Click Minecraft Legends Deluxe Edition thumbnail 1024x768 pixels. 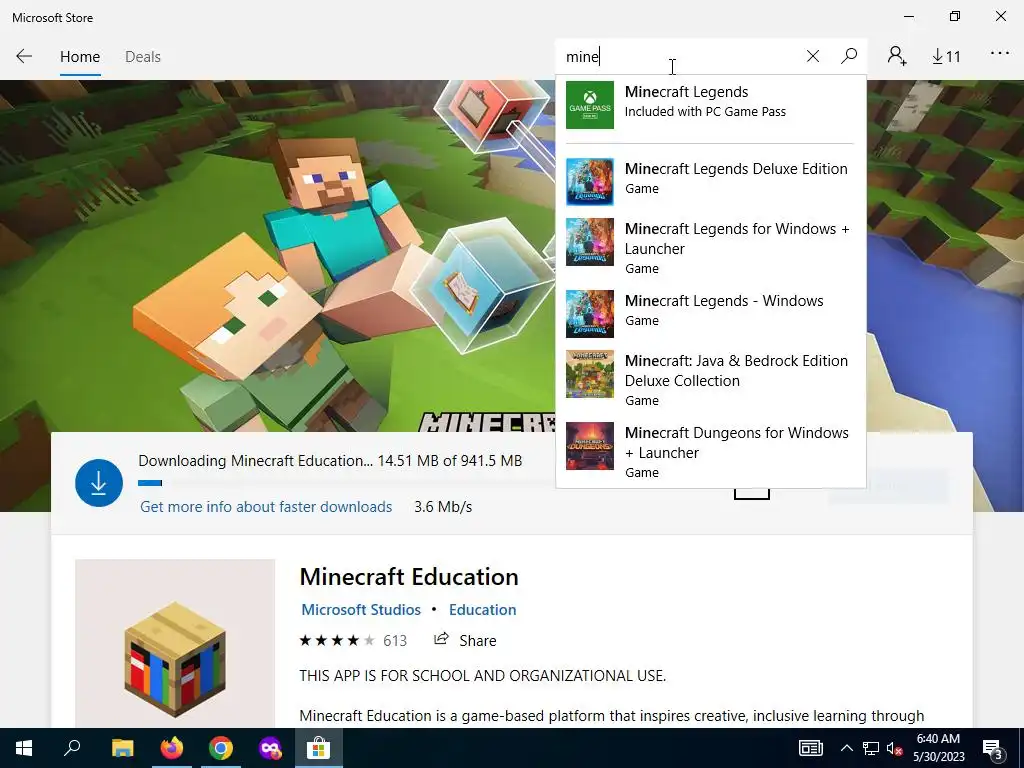pos(590,182)
